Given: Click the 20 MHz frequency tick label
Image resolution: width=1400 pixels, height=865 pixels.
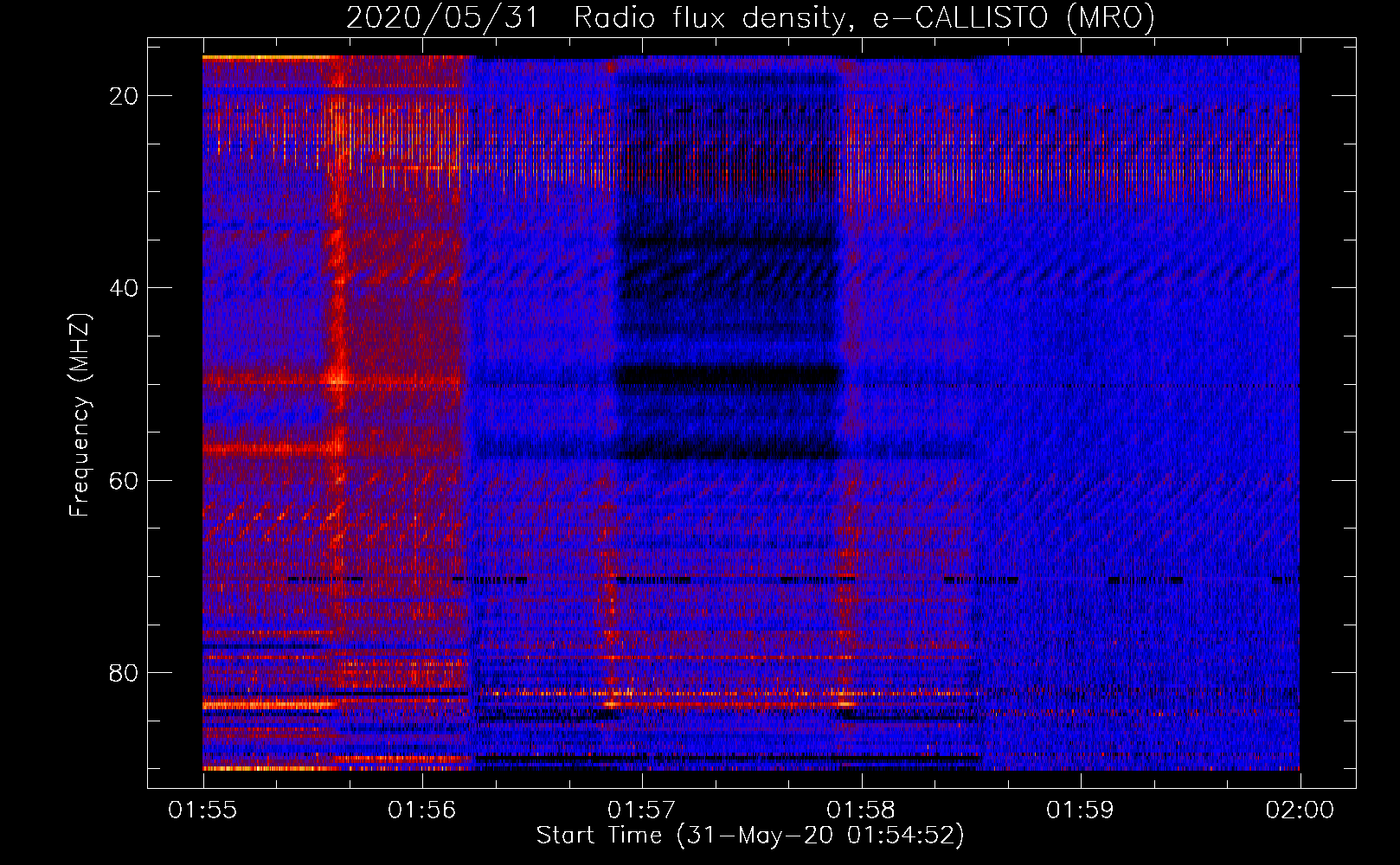Looking at the screenshot, I should tap(125, 96).
